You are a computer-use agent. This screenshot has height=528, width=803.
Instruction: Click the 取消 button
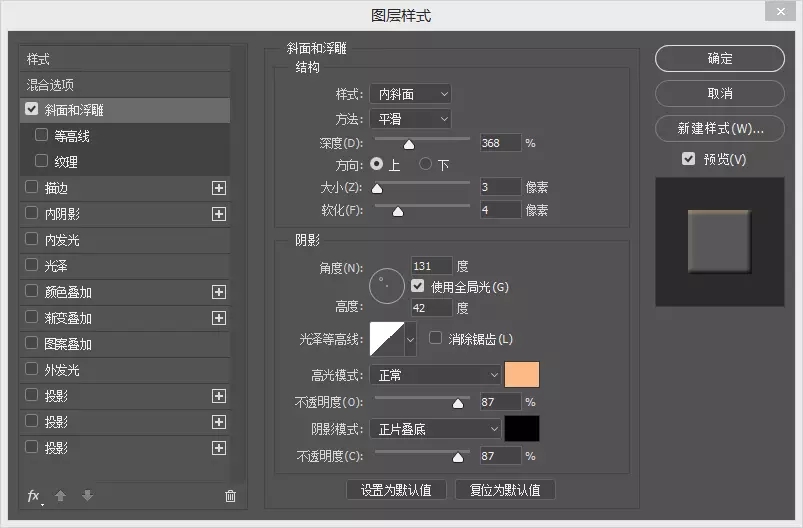click(x=720, y=93)
